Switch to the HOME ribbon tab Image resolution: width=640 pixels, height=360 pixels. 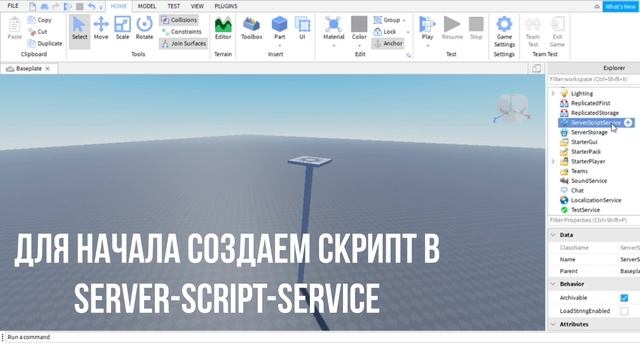[119, 6]
